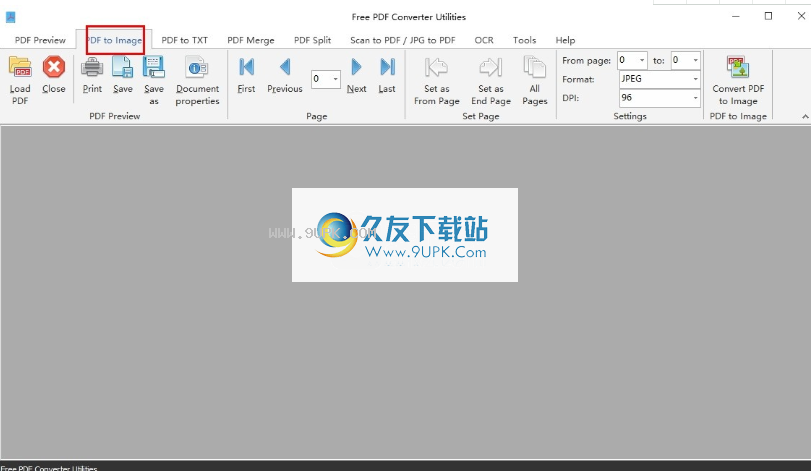Open the 'to' page dropdown
The height and width of the screenshot is (471, 811).
(696, 60)
